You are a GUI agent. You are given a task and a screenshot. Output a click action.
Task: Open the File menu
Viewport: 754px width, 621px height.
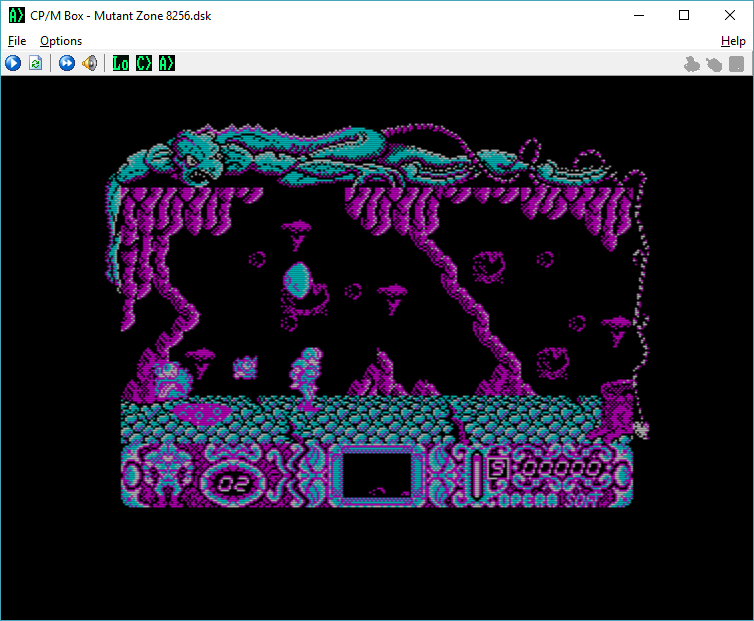click(x=17, y=41)
